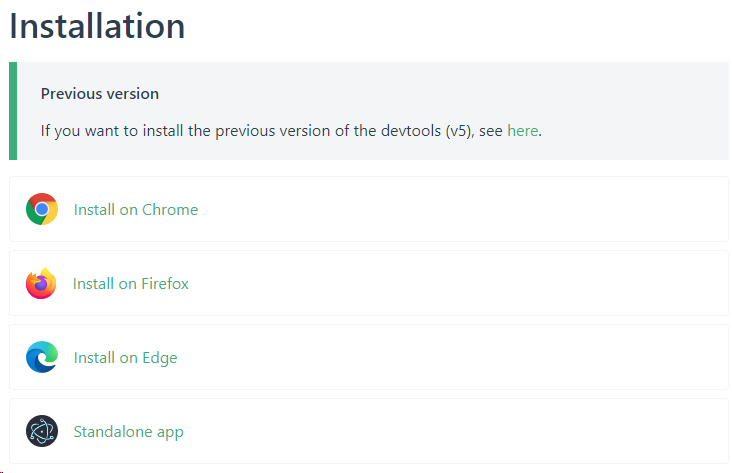Click the word 'devtools' in the tip
Image resolution: width=732 pixels, height=473 pixels.
tap(412, 130)
